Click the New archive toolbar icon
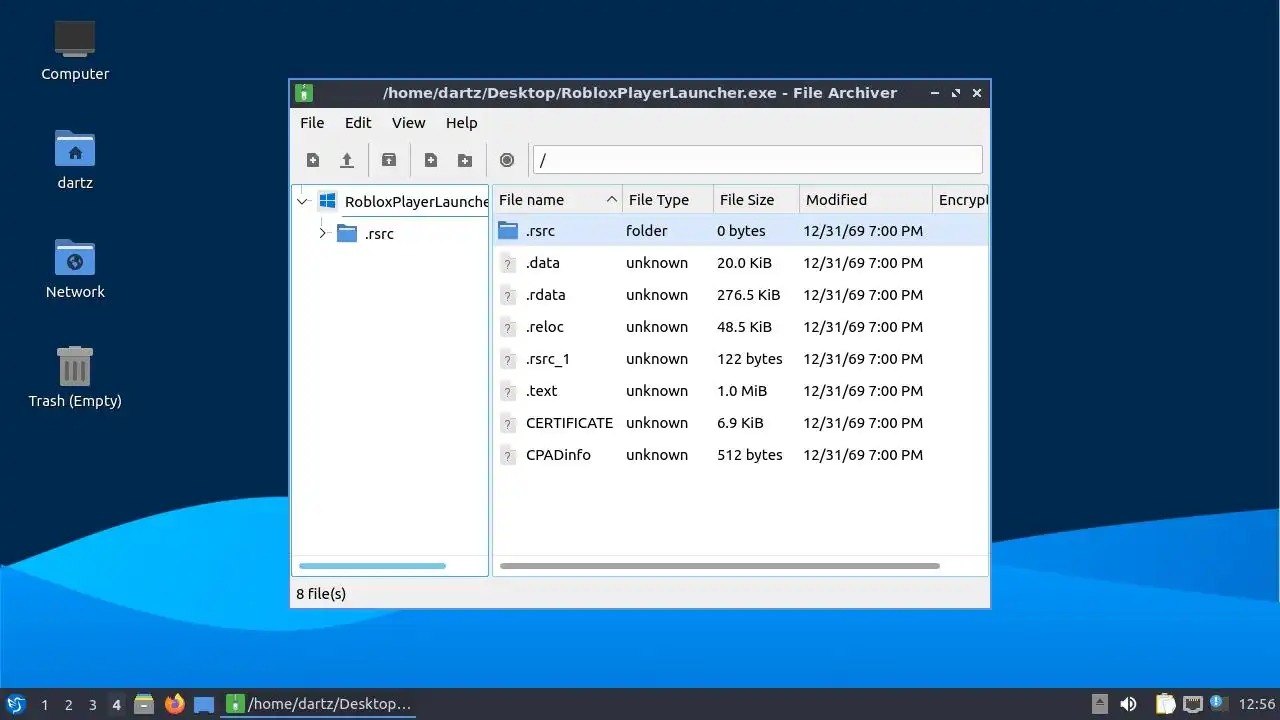The image size is (1280, 720). point(313,160)
